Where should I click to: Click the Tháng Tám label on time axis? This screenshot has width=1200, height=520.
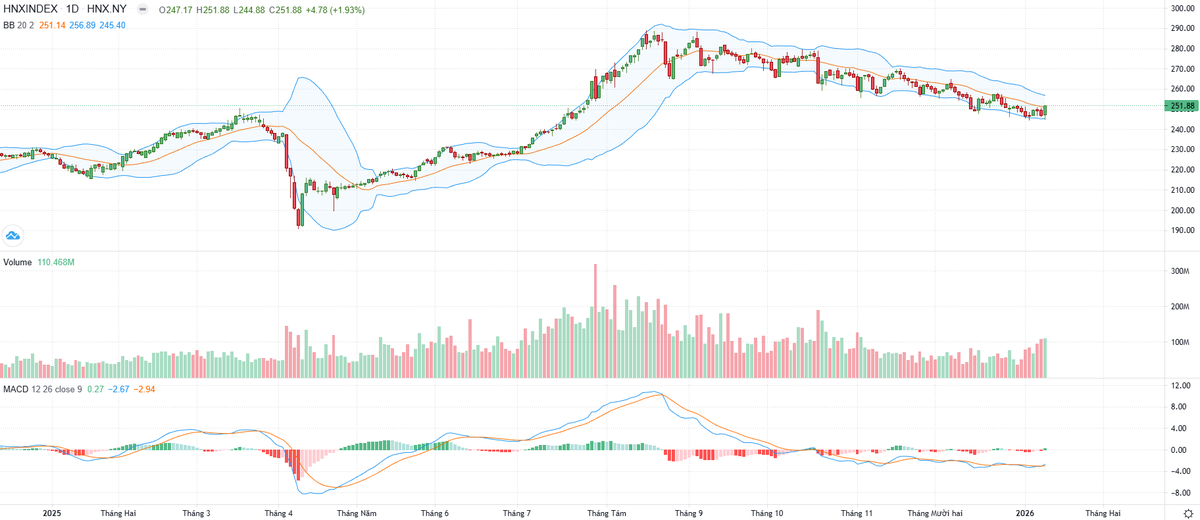pos(607,512)
